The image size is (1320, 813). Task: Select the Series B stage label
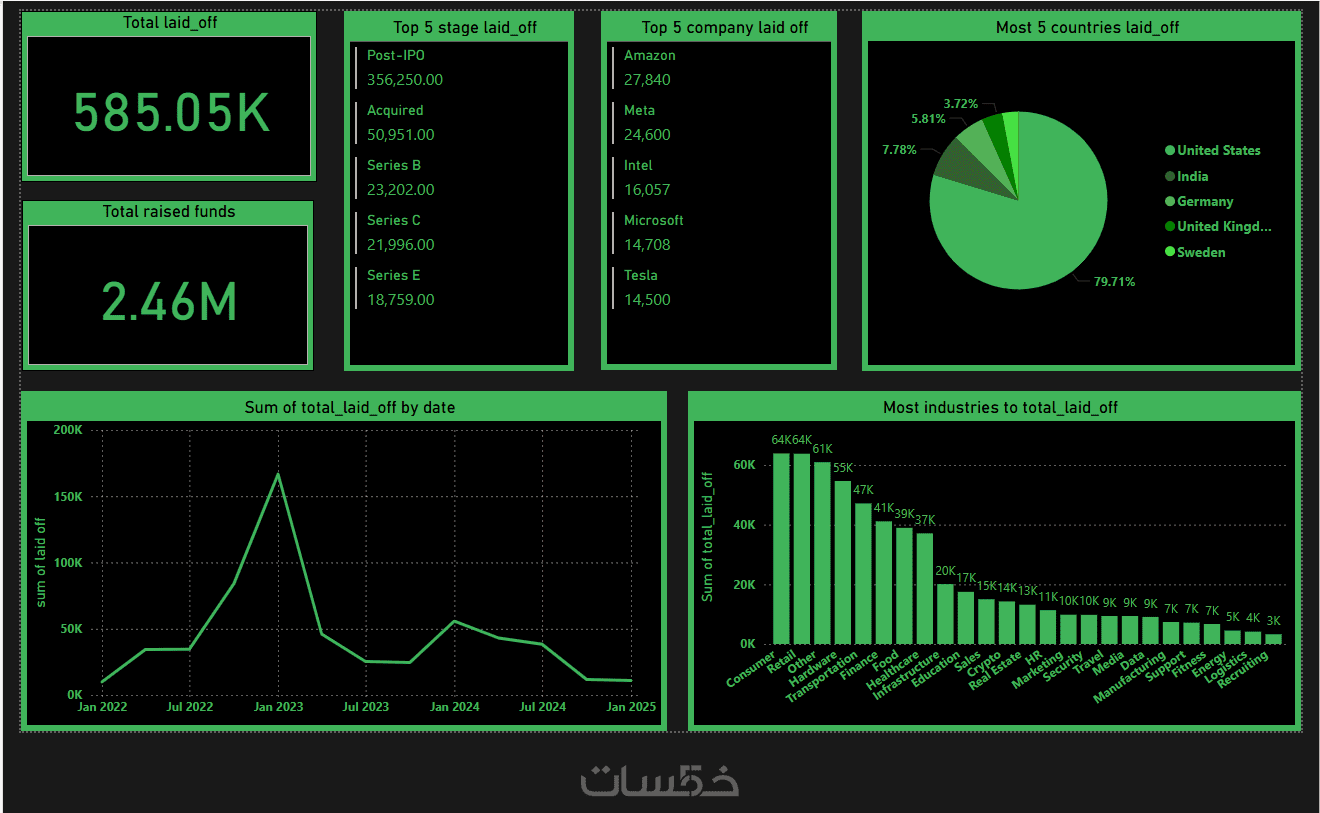point(394,166)
